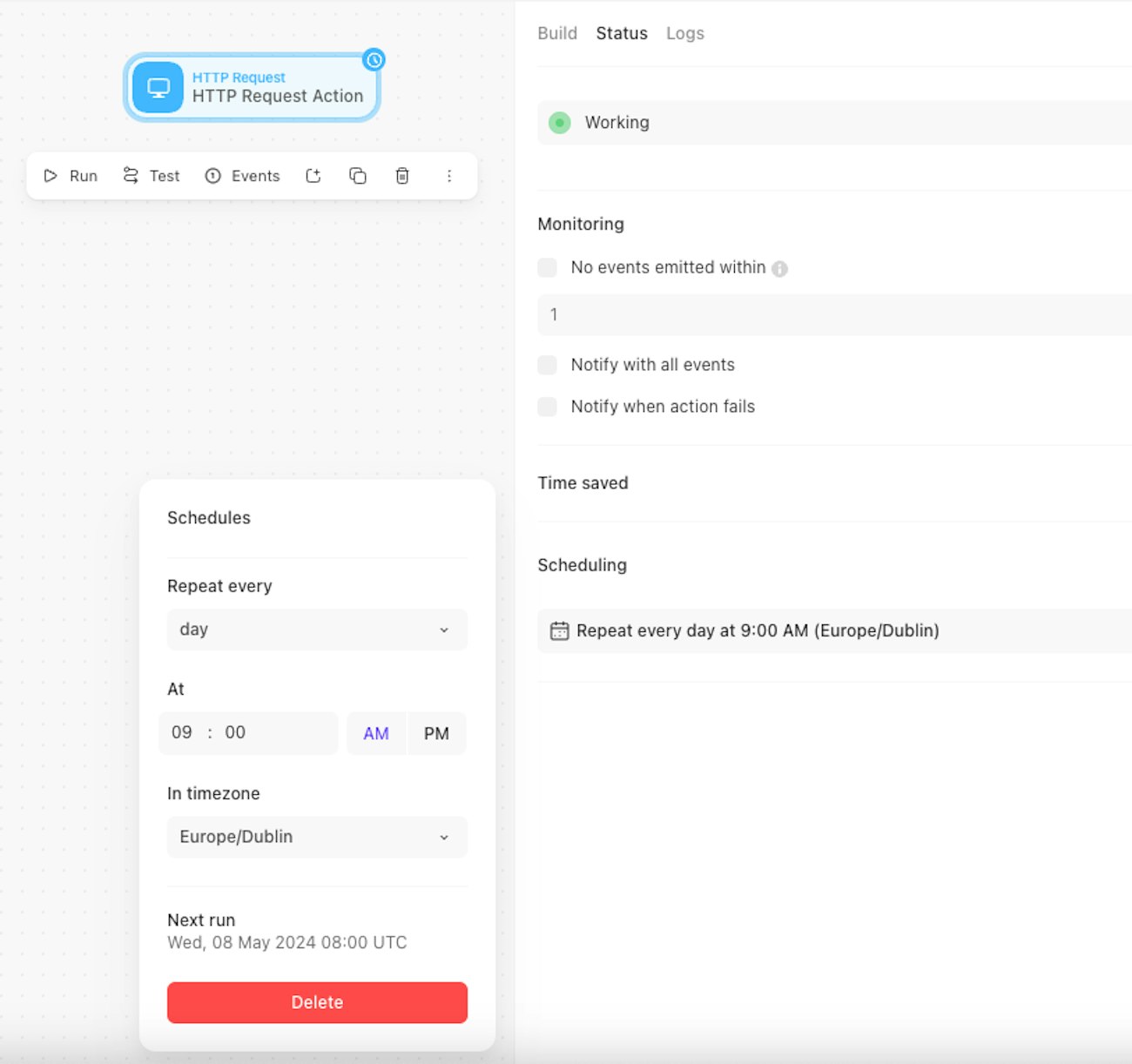Open the three-dot more options menu

point(449,176)
